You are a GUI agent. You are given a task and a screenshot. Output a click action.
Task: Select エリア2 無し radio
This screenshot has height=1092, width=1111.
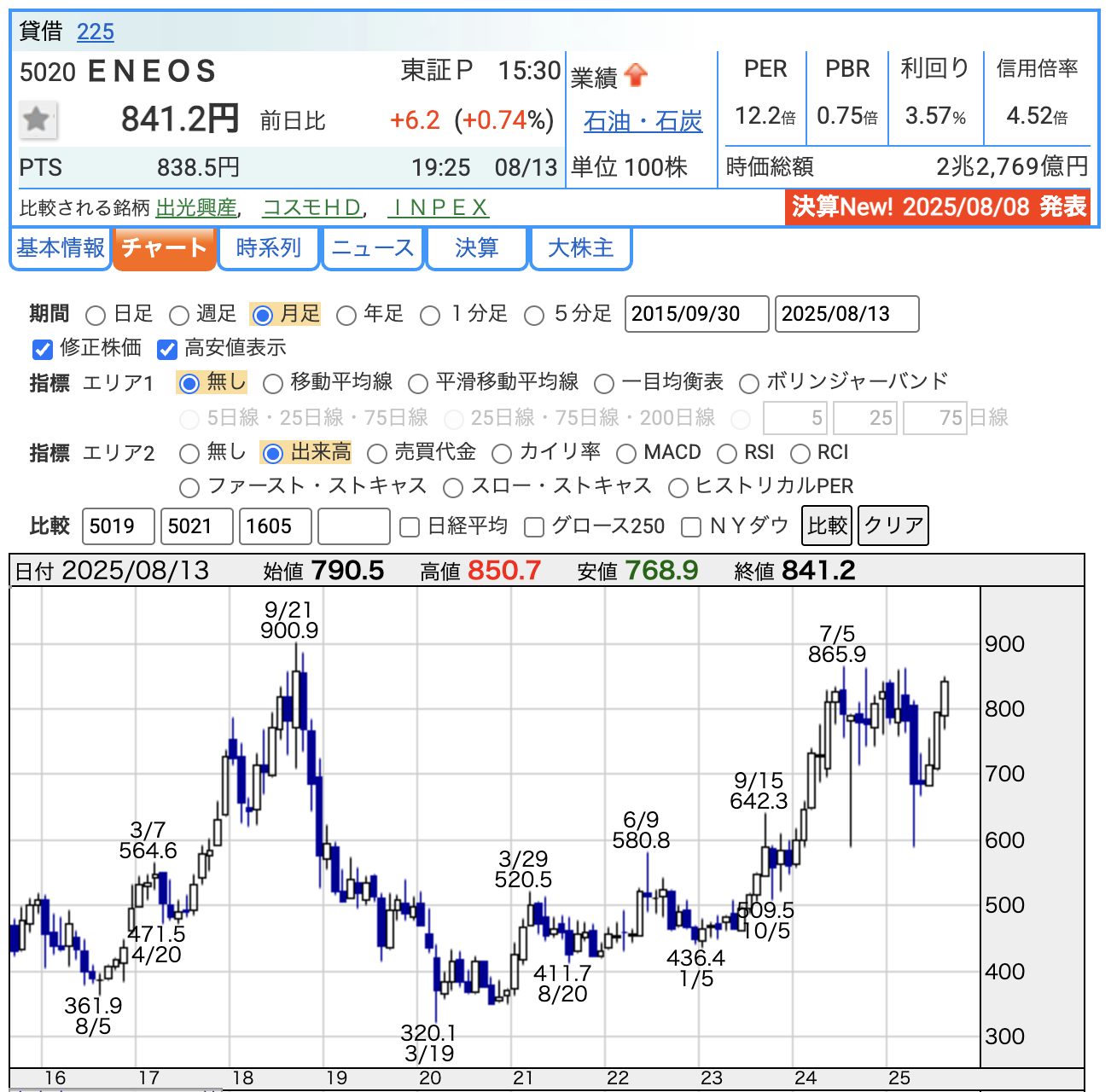(189, 454)
